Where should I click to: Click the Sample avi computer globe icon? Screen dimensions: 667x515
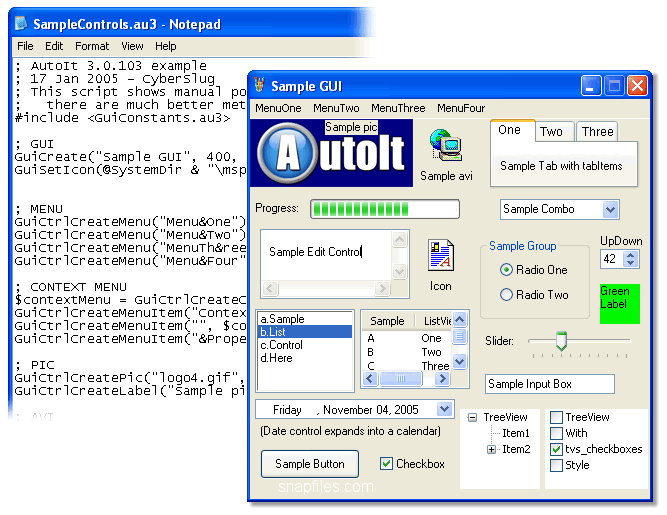click(x=446, y=145)
